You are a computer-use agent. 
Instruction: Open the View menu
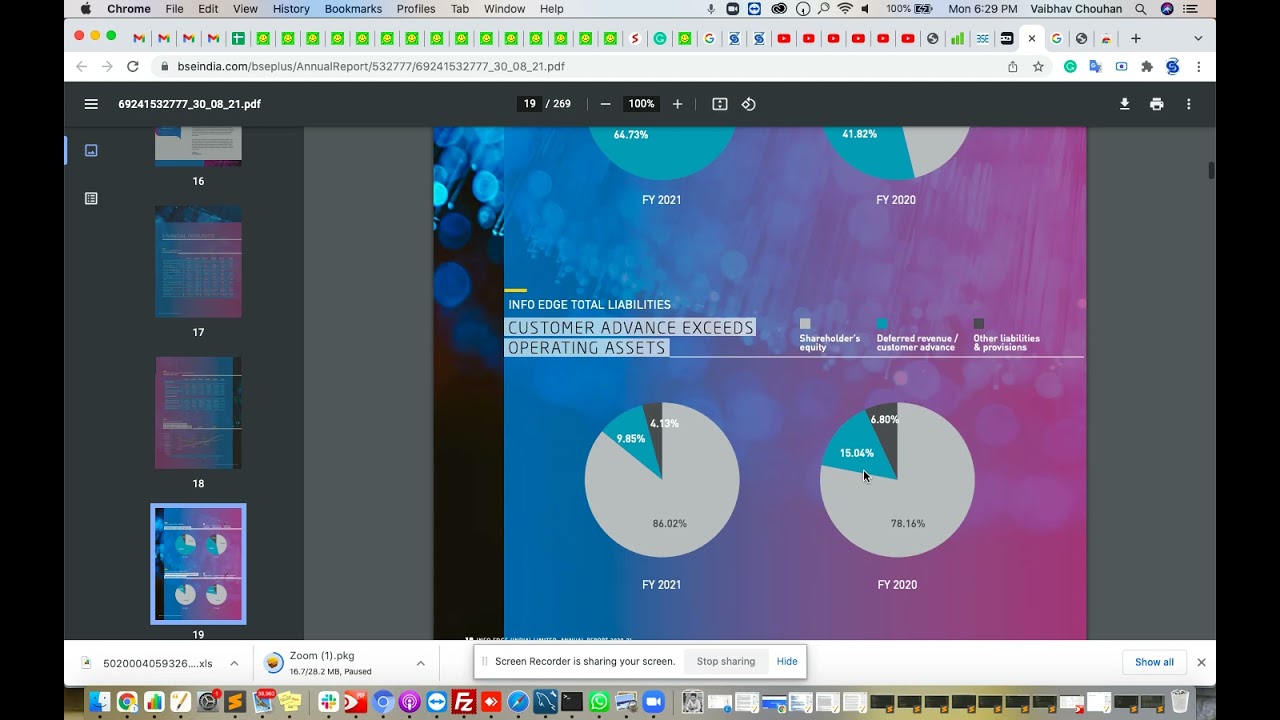245,9
